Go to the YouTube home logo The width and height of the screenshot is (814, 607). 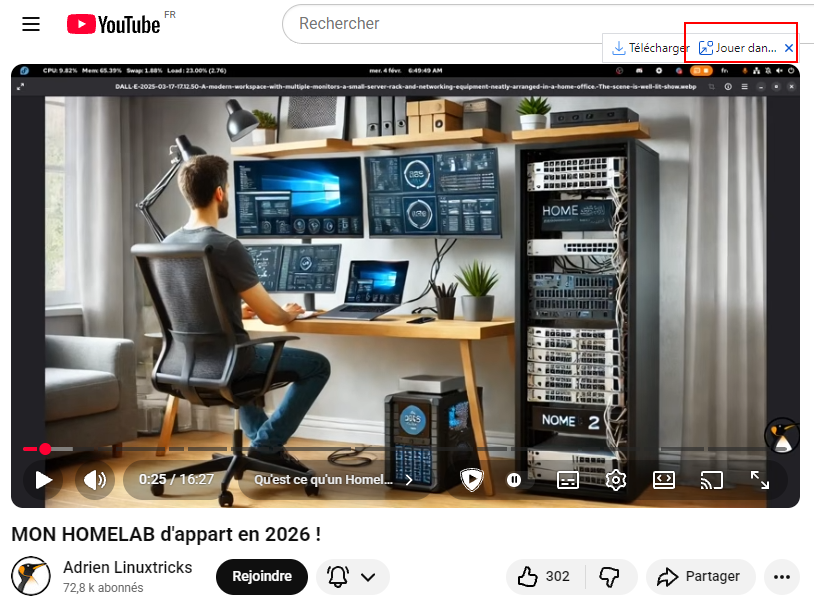point(114,24)
